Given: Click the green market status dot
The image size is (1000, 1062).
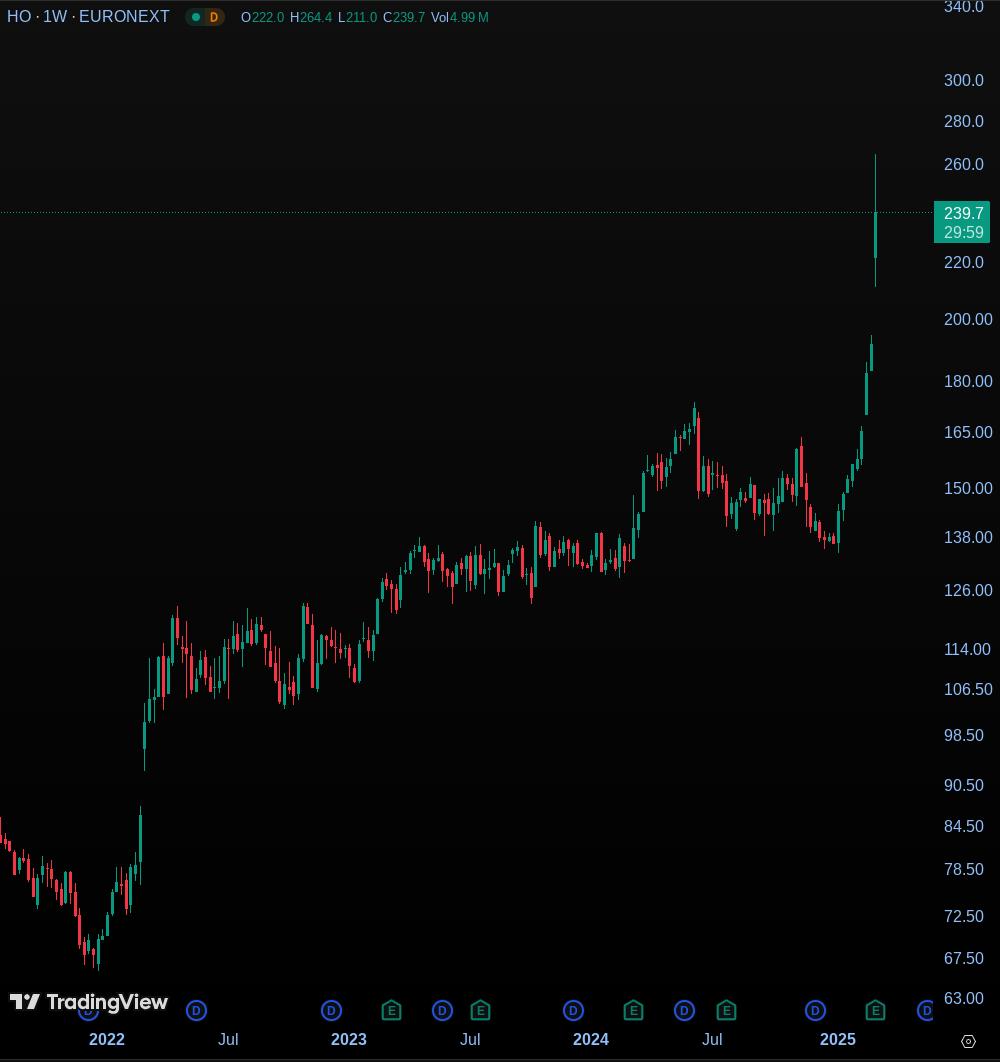Looking at the screenshot, I should coord(196,17).
